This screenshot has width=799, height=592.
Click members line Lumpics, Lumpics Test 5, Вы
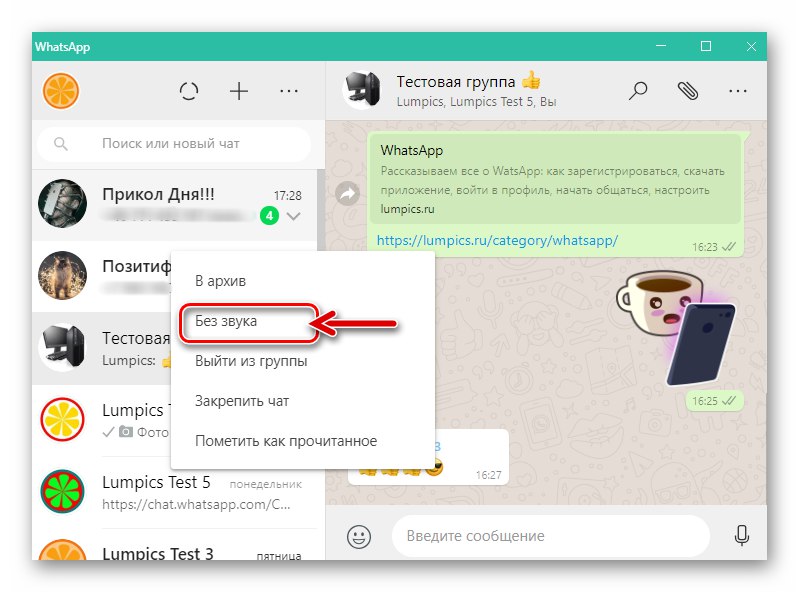pos(476,102)
